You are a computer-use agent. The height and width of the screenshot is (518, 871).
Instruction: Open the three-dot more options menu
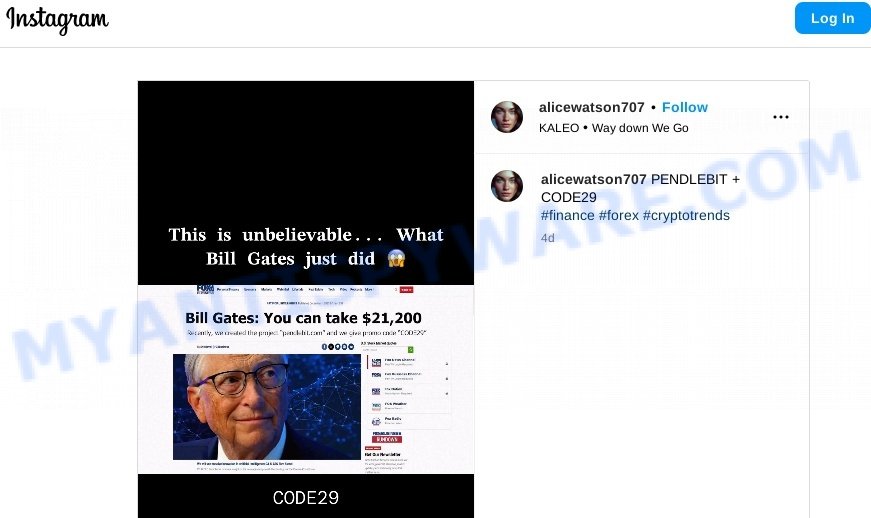coord(780,117)
